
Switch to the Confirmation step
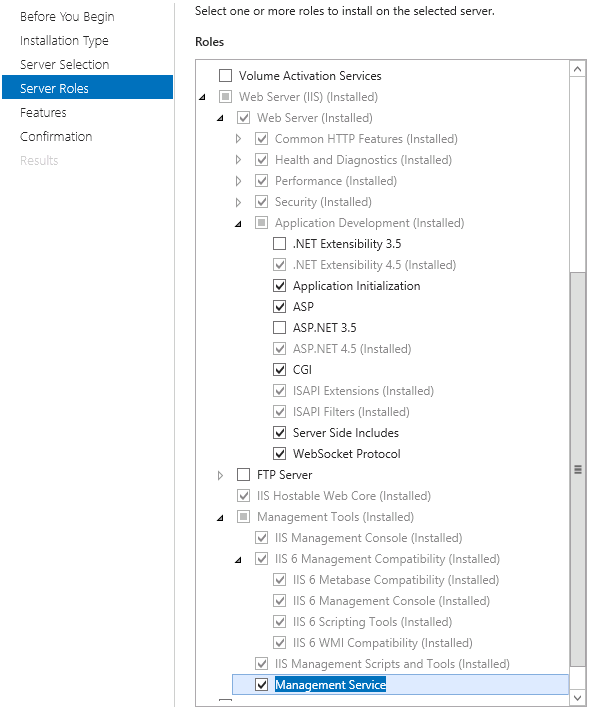pos(56,137)
